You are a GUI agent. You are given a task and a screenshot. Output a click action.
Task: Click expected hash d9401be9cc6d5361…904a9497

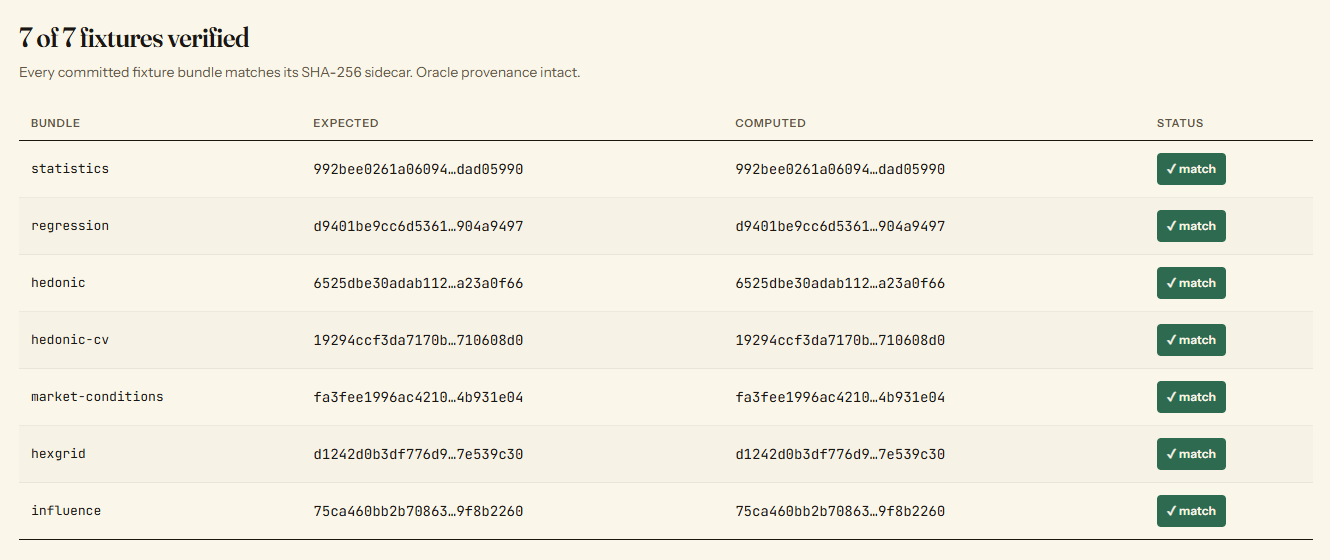(x=418, y=226)
